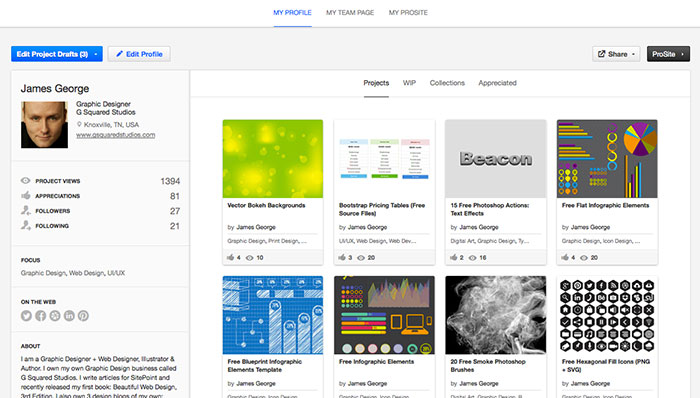Image resolution: width=700 pixels, height=398 pixels.
Task: Open the blue blueprint infographic thumbnail
Action: point(273,315)
